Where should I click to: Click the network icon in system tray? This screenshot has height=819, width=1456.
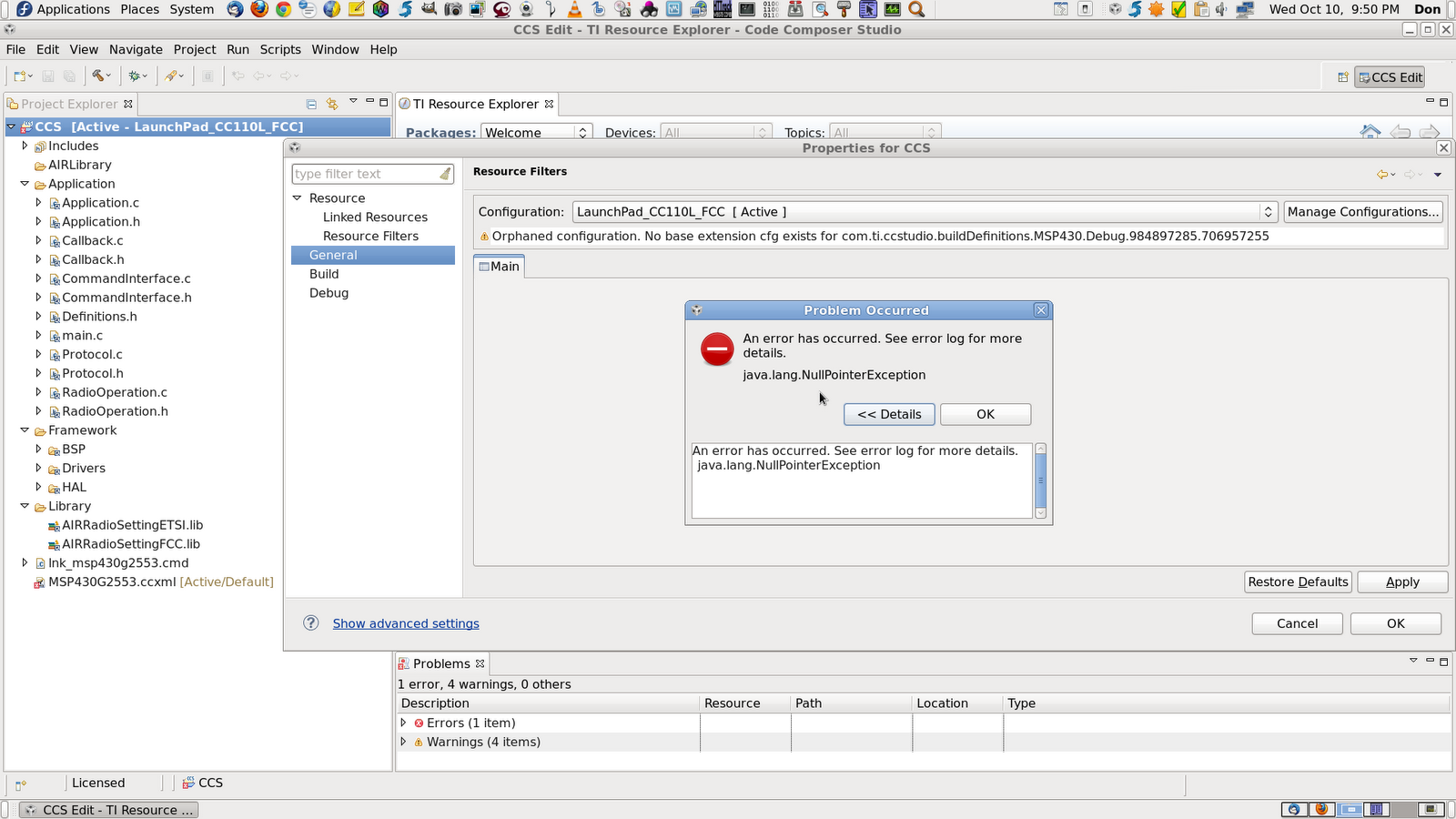click(1245, 9)
